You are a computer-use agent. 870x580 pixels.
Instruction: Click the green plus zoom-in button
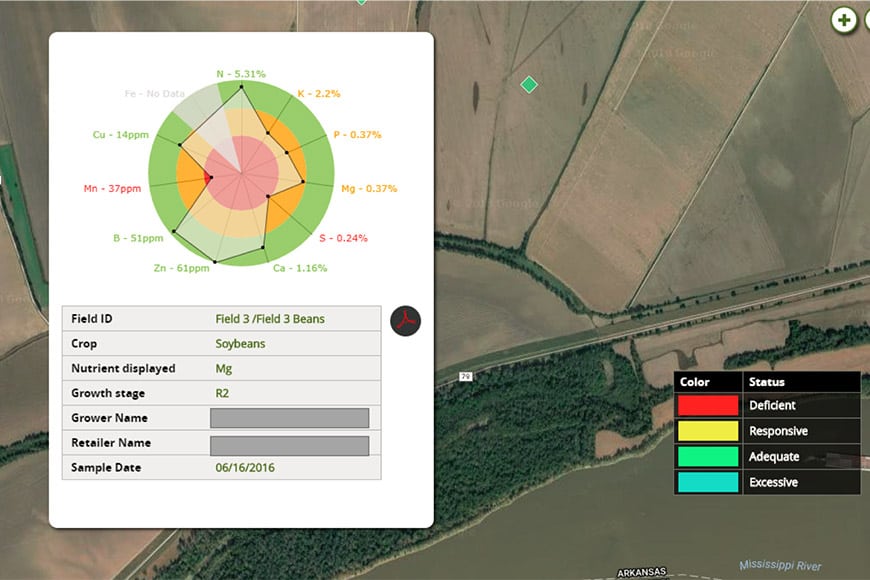click(x=844, y=20)
